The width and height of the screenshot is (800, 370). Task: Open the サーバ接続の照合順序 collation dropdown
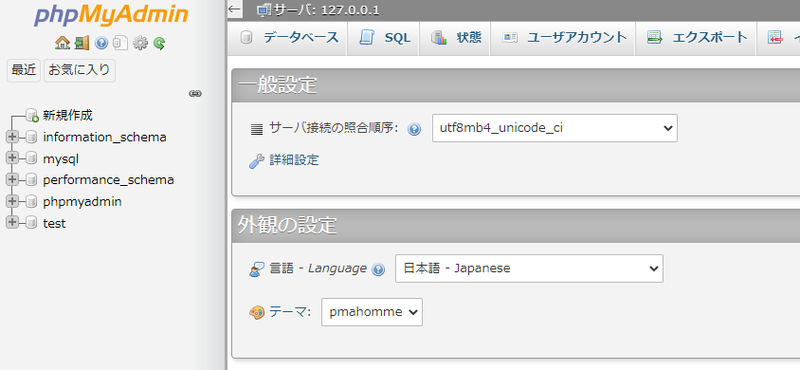[x=555, y=128]
